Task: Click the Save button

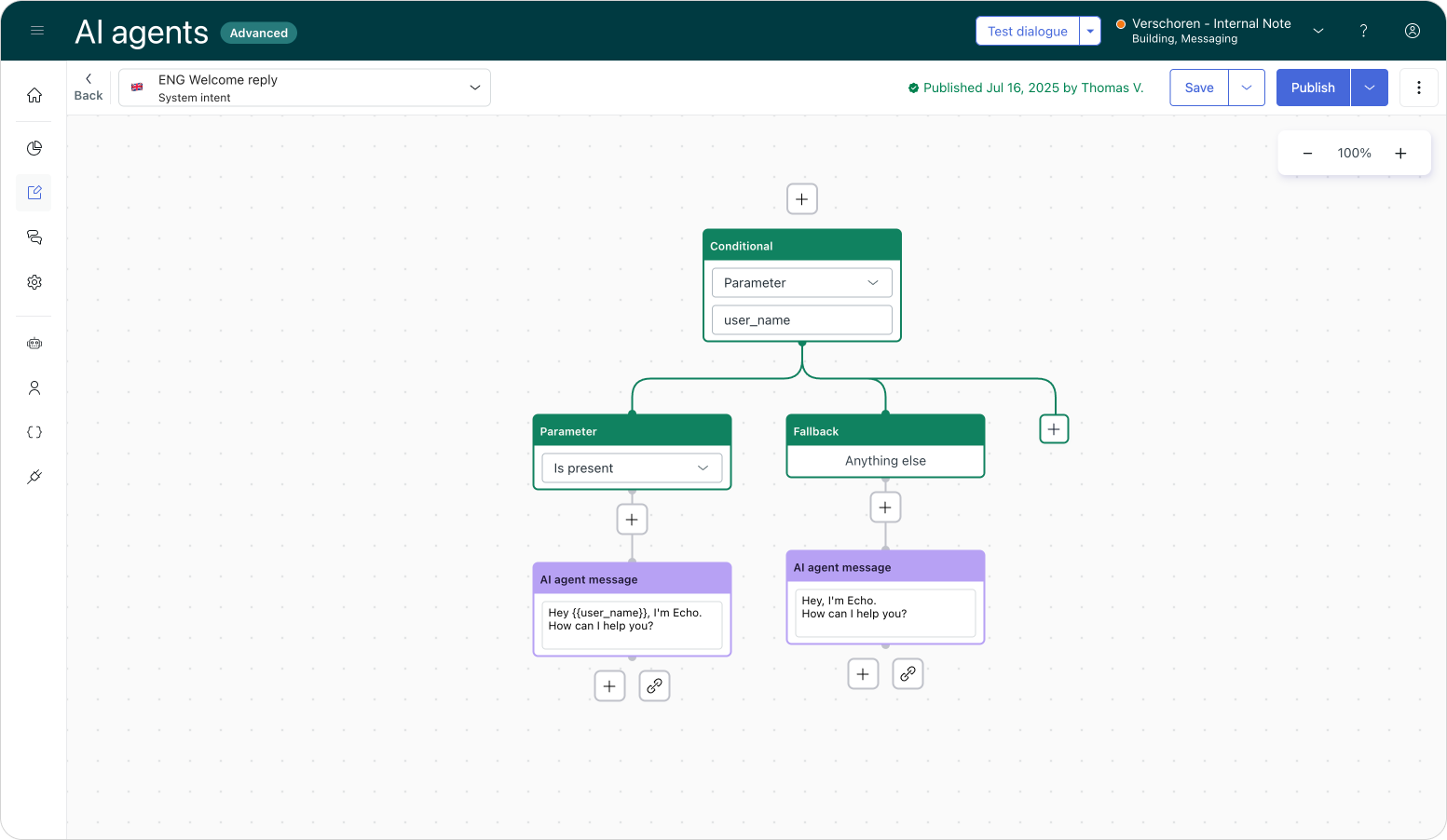Action: pos(1198,88)
